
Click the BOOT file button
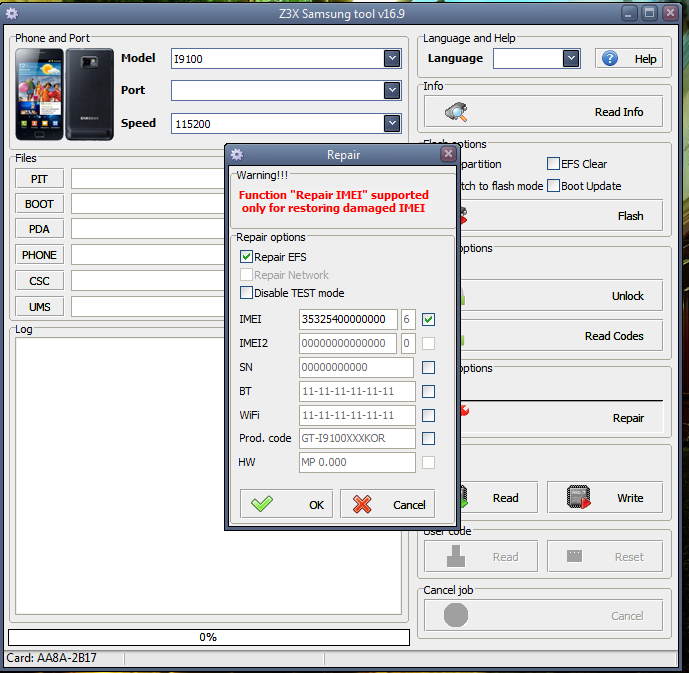pos(40,204)
